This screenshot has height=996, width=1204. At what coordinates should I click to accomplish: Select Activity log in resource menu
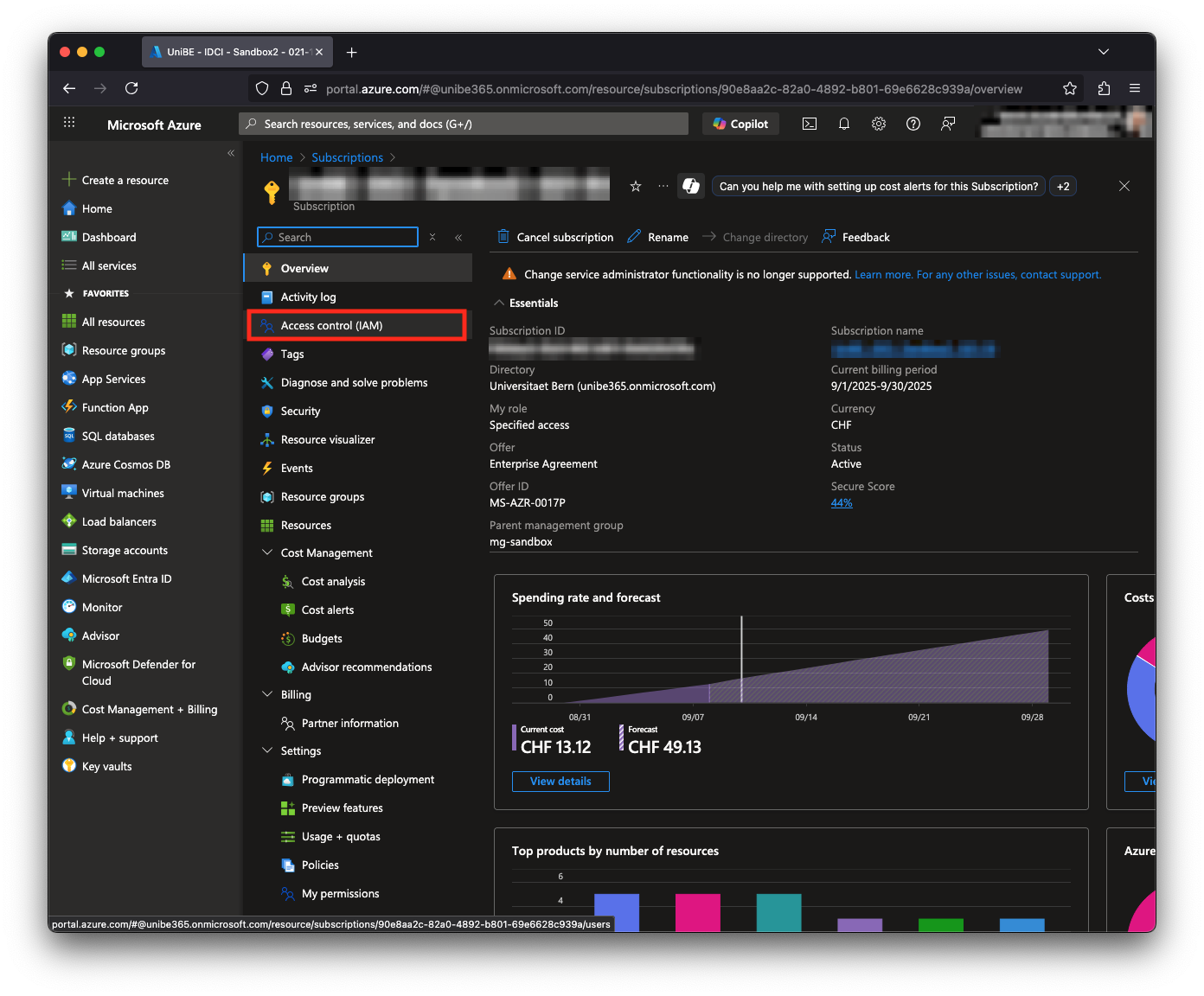pos(309,297)
